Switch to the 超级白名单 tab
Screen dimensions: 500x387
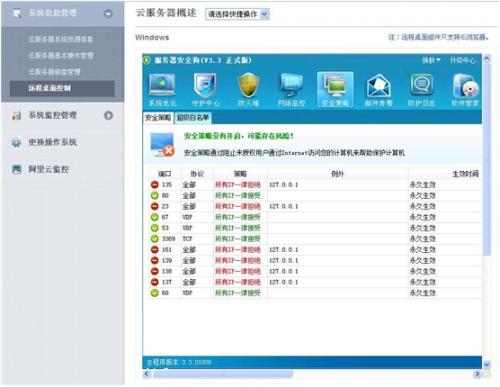click(x=193, y=117)
